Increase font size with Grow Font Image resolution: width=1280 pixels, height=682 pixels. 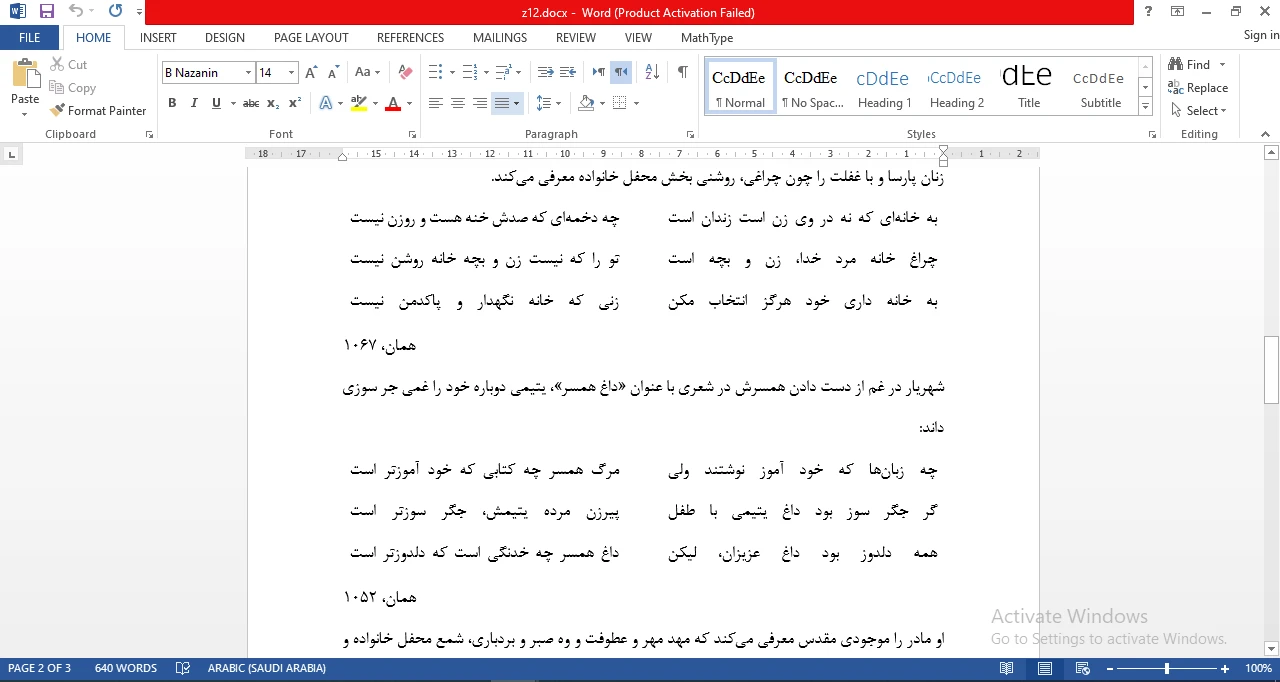pyautogui.click(x=311, y=72)
